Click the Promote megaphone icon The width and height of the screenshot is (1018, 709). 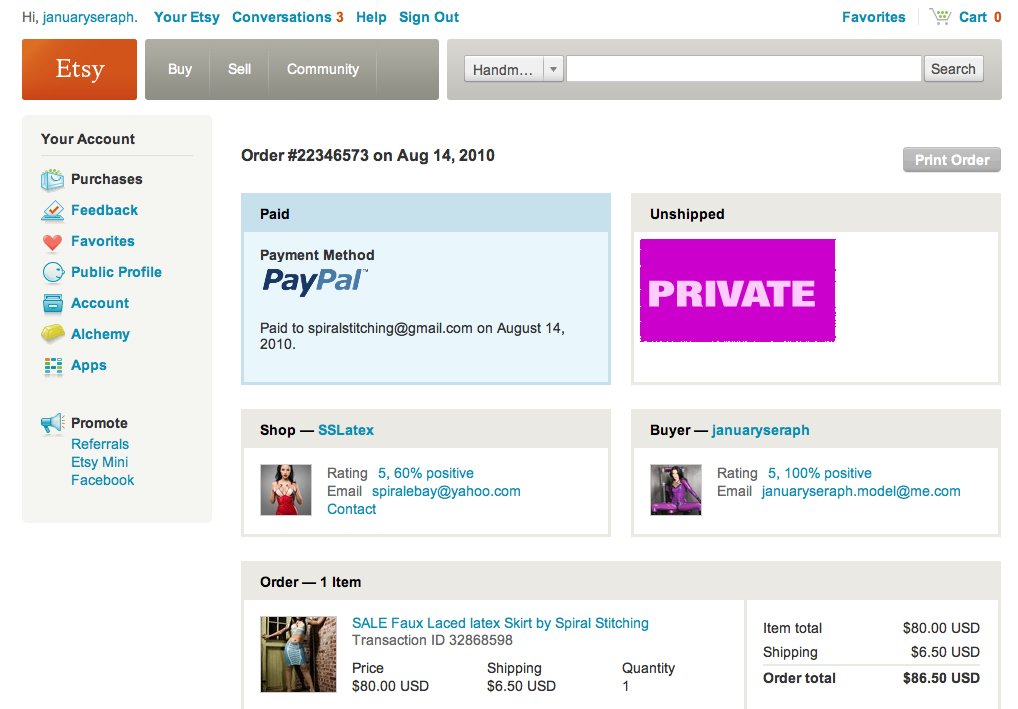pyautogui.click(x=53, y=423)
